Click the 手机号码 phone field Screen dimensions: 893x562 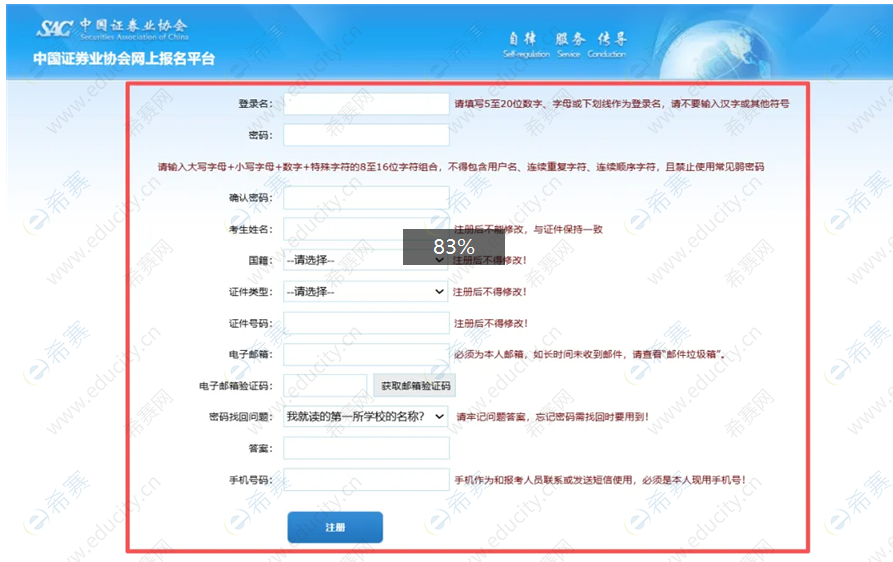pyautogui.click(x=366, y=480)
